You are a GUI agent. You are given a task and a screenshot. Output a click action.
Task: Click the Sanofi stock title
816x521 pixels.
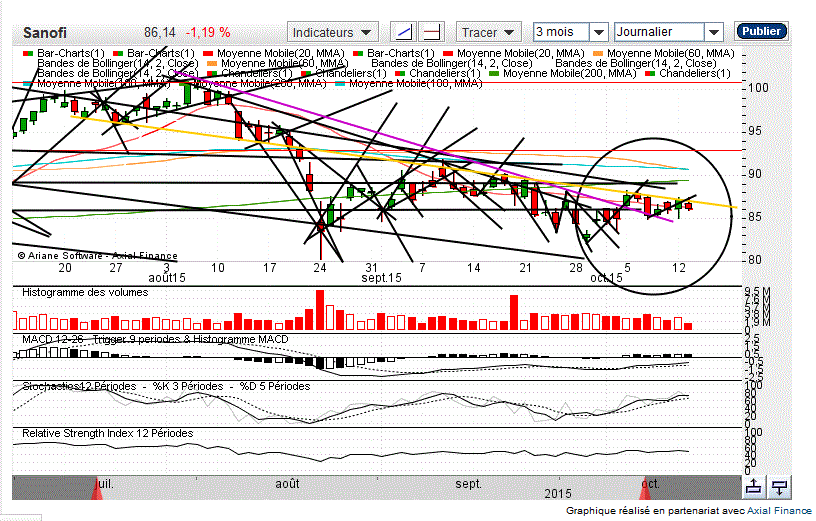45,33
